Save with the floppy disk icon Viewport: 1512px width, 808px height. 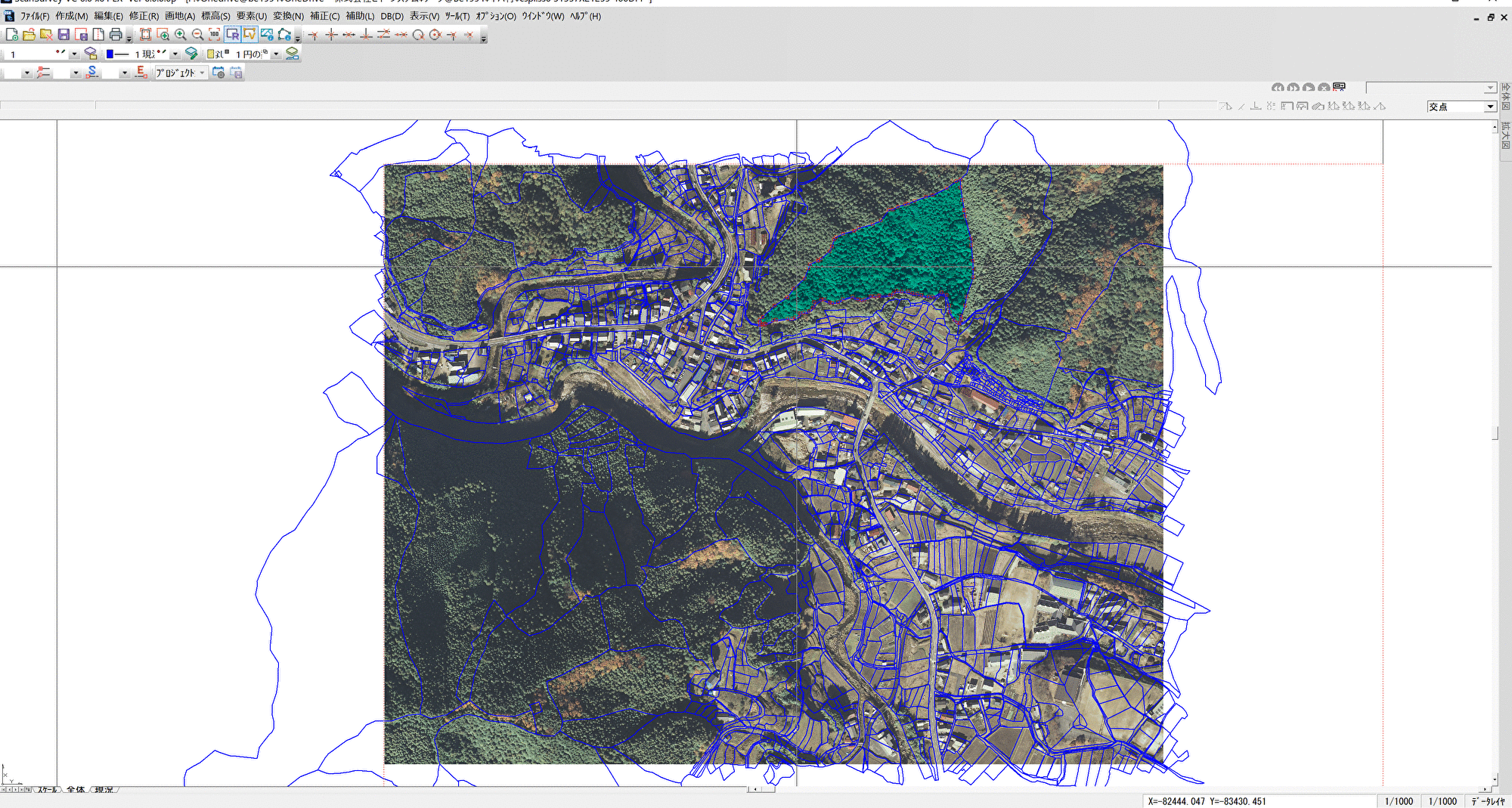(x=64, y=35)
